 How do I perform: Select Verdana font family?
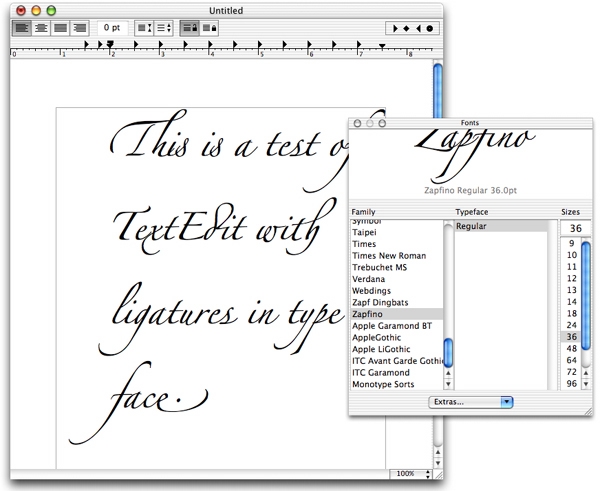pyautogui.click(x=397, y=279)
